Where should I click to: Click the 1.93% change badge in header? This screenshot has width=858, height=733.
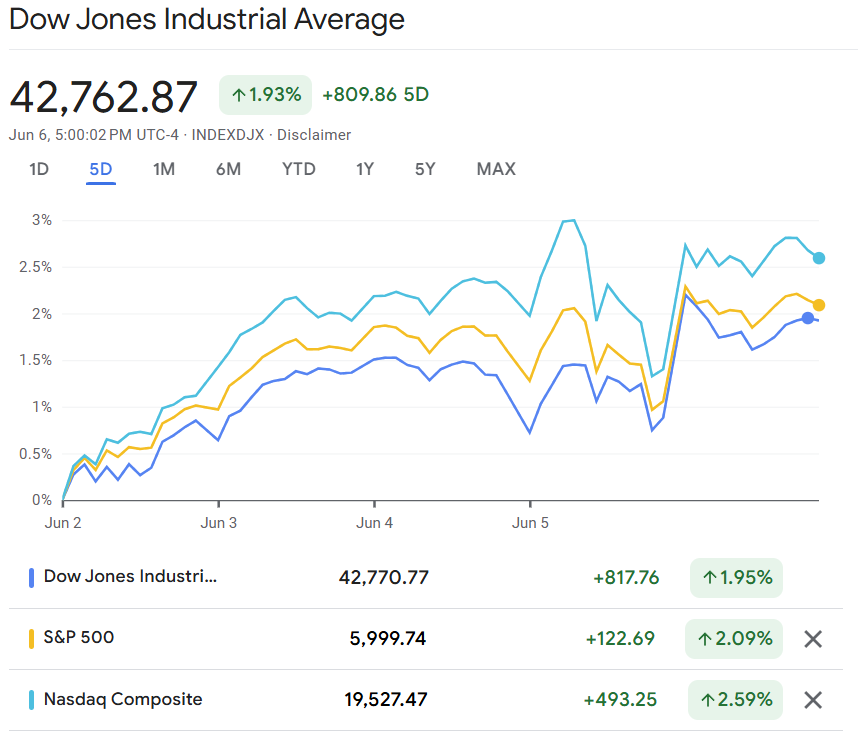tap(265, 95)
